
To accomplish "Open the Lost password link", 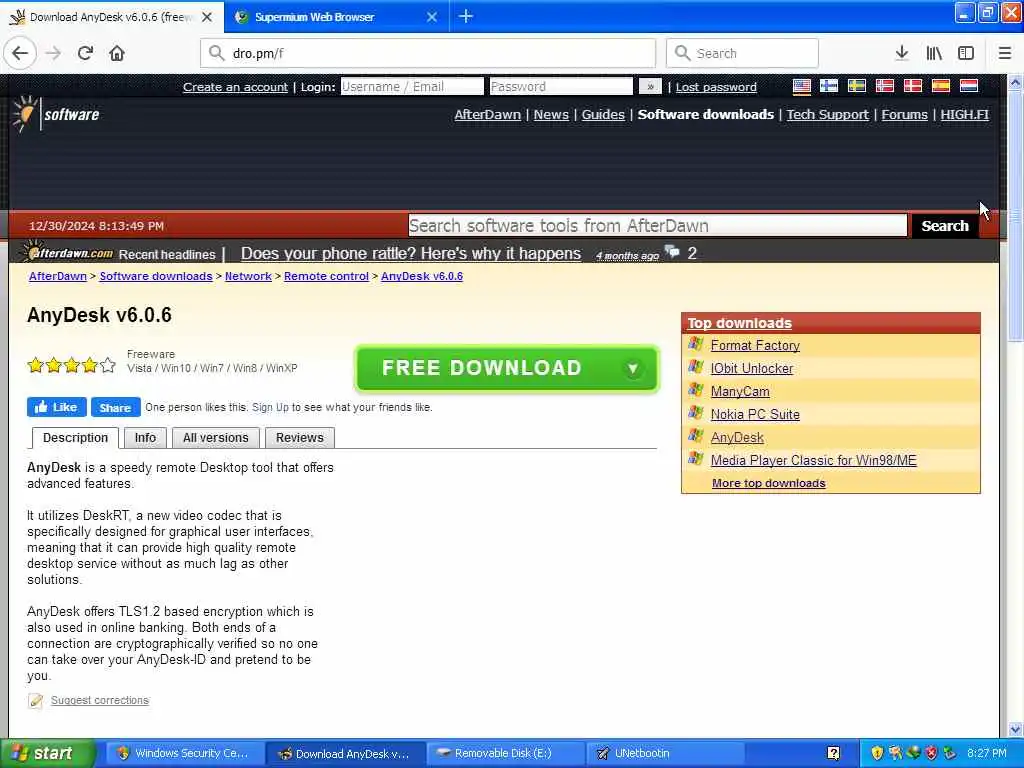I will pos(716,87).
